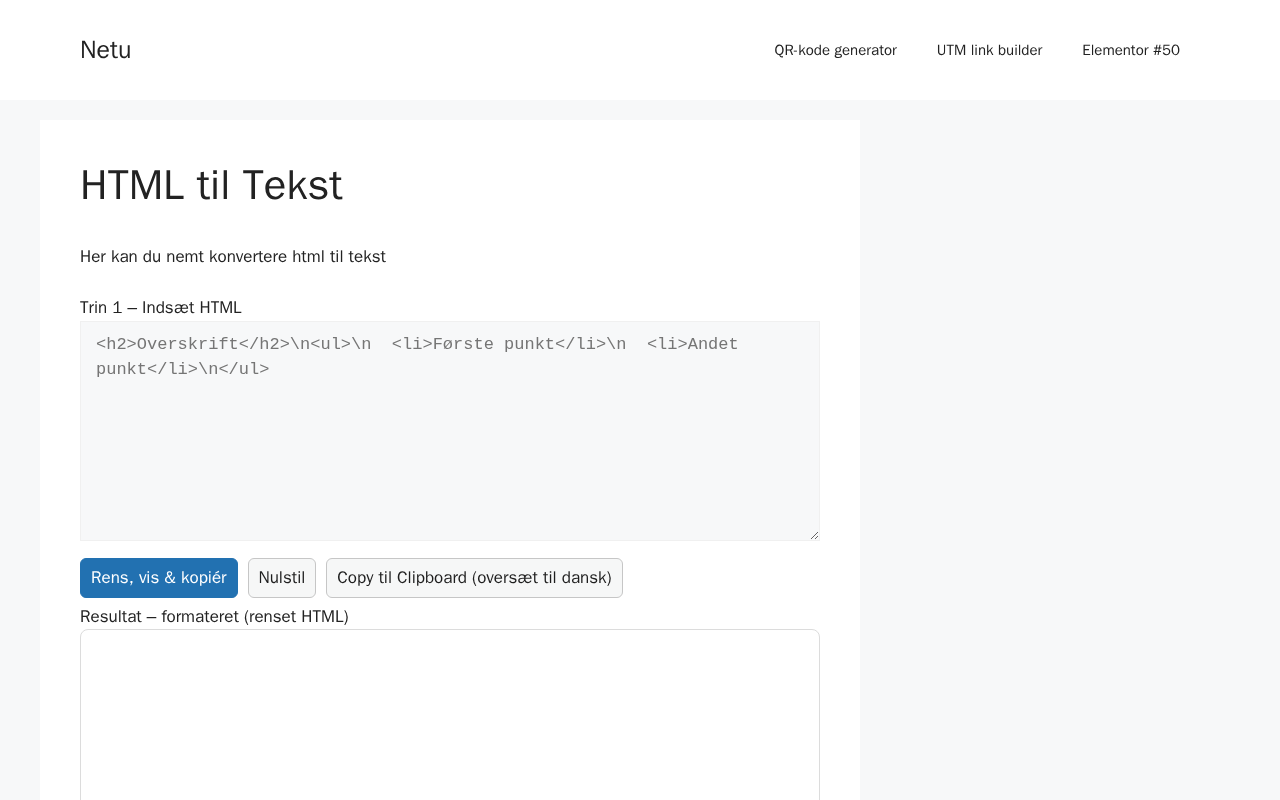Click the Netu site title

pos(105,50)
